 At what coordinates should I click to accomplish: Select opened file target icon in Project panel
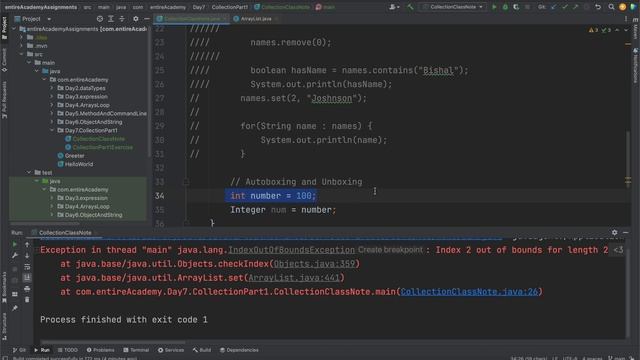click(x=100, y=19)
